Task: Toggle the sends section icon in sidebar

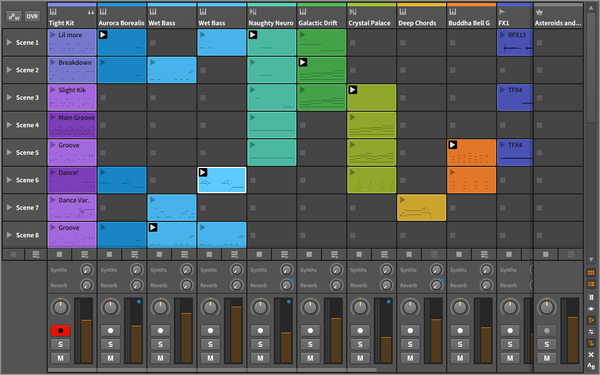Action: click(x=591, y=331)
